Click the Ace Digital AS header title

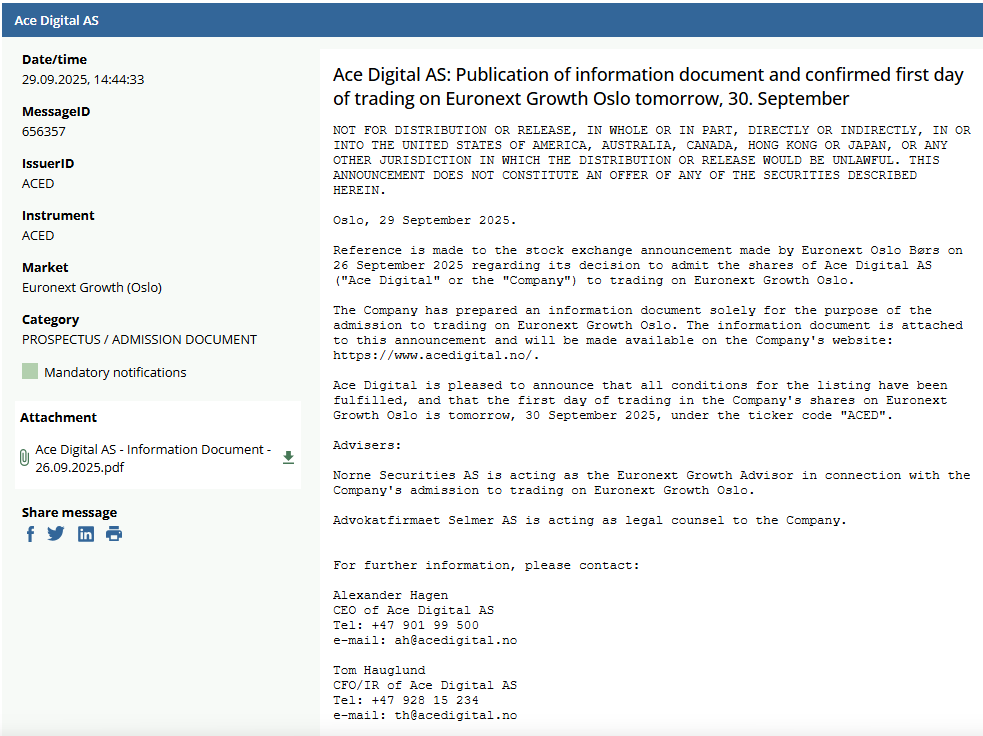(x=56, y=20)
